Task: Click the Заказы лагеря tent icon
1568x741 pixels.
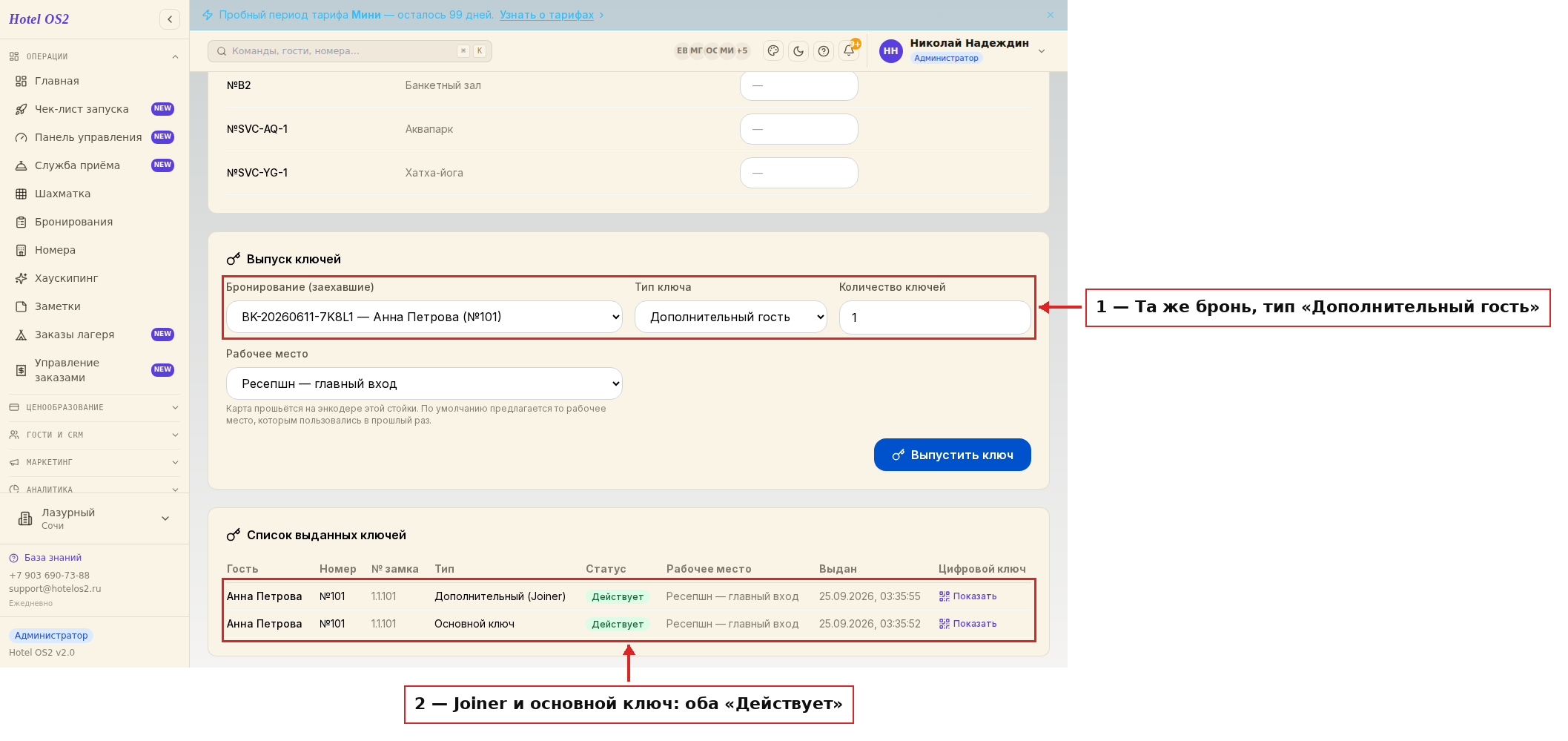Action: pyautogui.click(x=21, y=335)
